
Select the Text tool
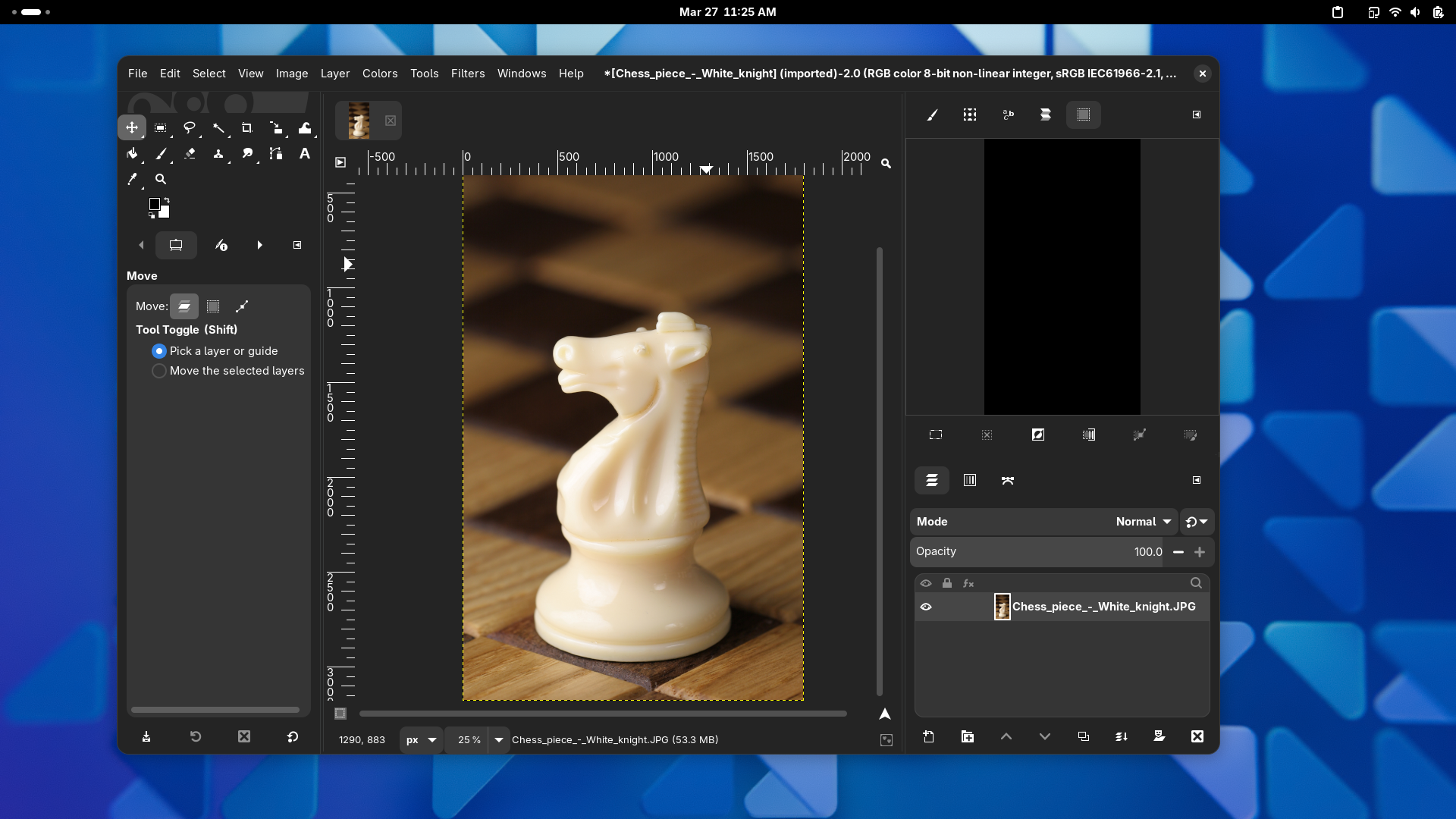[x=305, y=154]
